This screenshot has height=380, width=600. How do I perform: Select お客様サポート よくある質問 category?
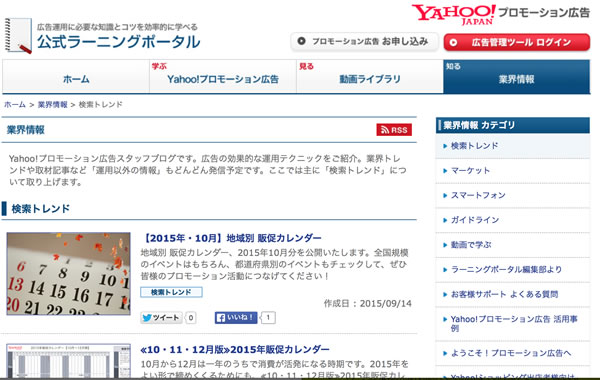point(513,294)
